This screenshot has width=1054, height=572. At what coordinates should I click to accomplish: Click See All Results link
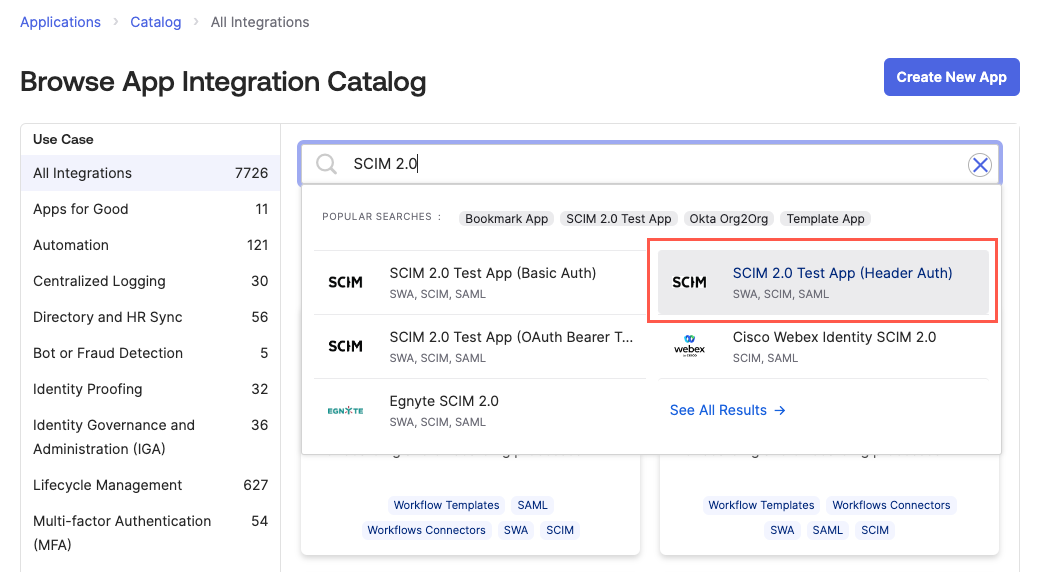(727, 410)
